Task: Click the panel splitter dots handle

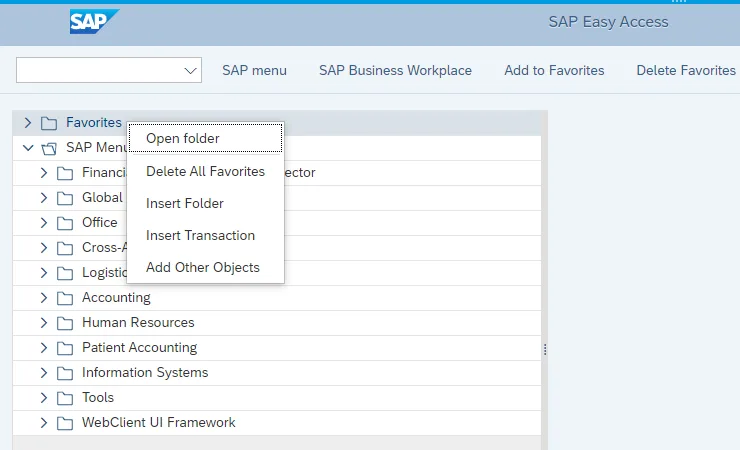Action: (545, 350)
